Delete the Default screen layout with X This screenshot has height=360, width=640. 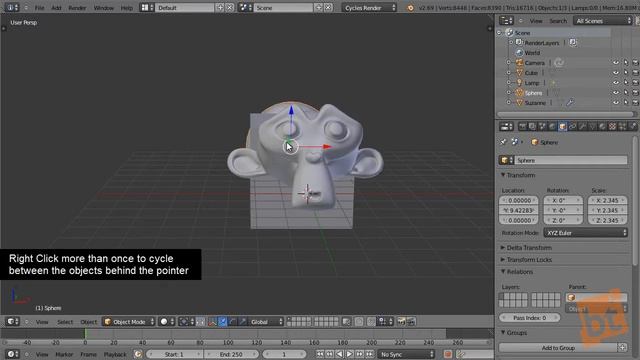[230, 8]
